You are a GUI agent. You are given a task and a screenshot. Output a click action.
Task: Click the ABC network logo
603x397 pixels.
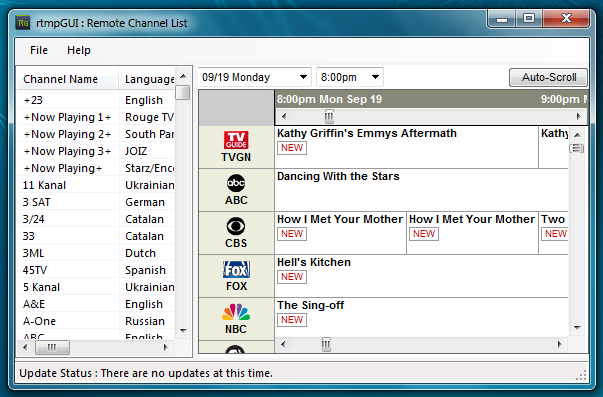point(236,183)
